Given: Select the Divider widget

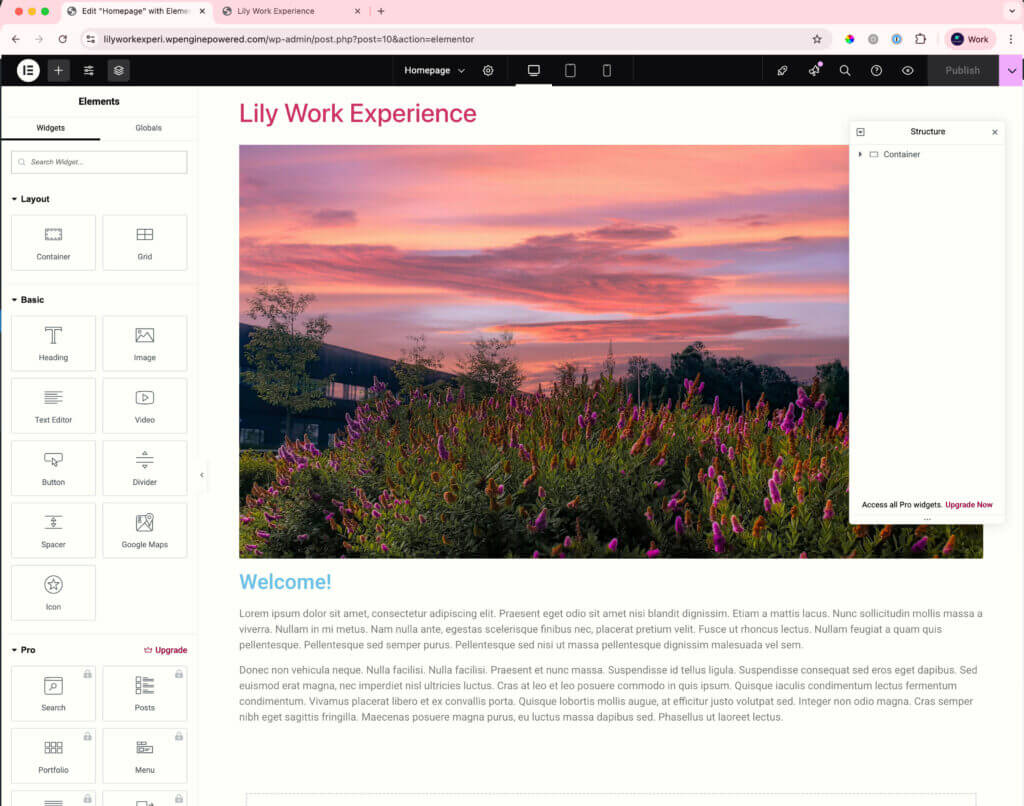Looking at the screenshot, I should click(x=145, y=468).
